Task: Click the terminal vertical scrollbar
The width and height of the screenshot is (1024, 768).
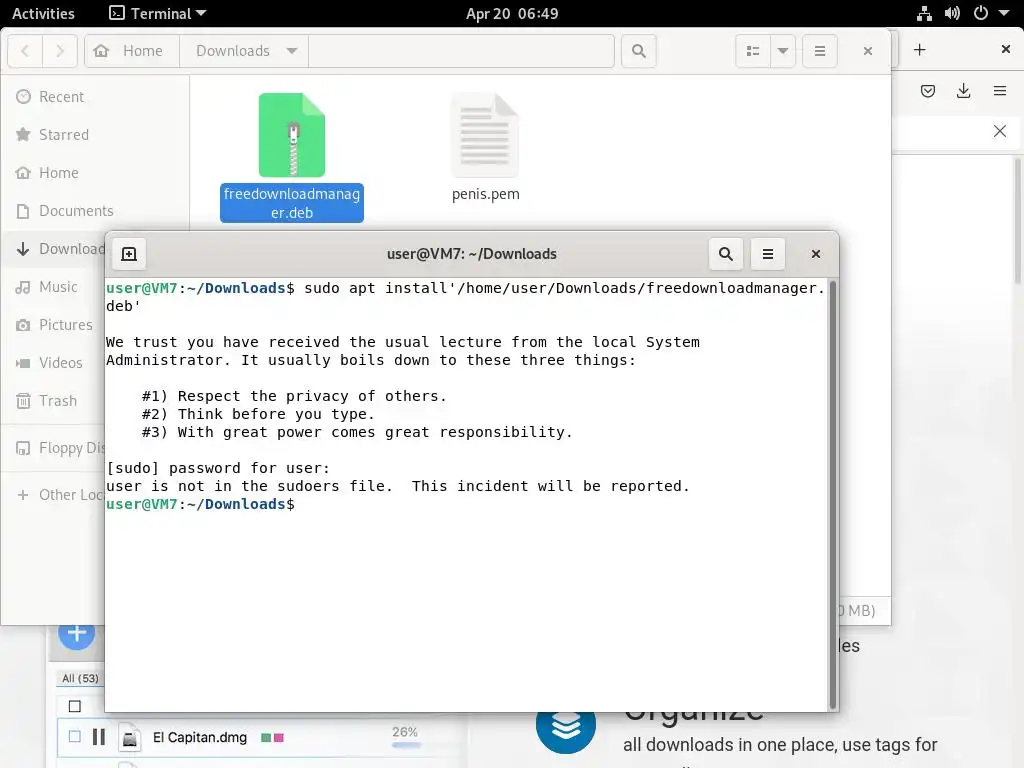Action: click(x=833, y=494)
